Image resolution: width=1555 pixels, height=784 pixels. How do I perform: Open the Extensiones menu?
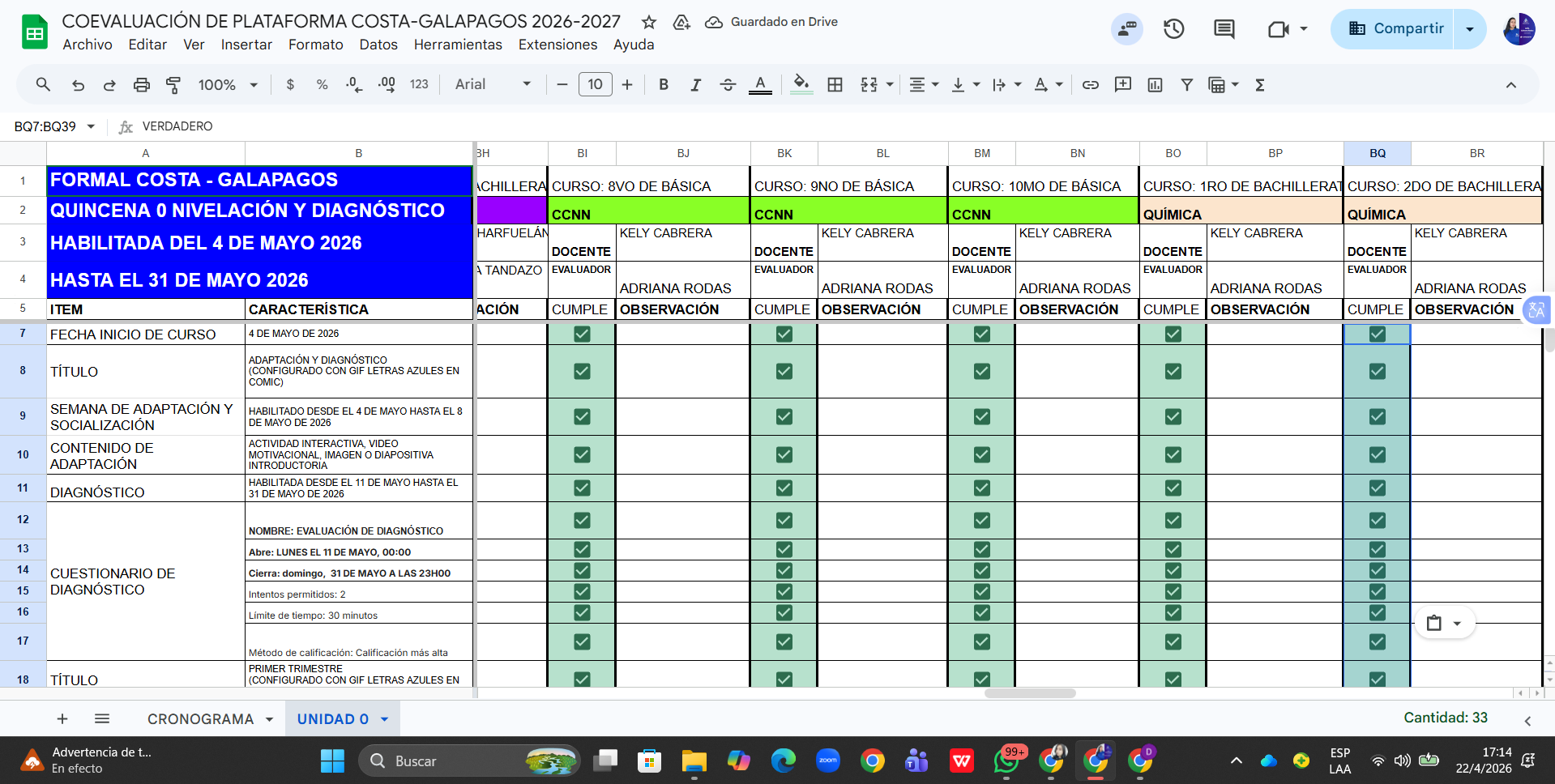pyautogui.click(x=557, y=45)
